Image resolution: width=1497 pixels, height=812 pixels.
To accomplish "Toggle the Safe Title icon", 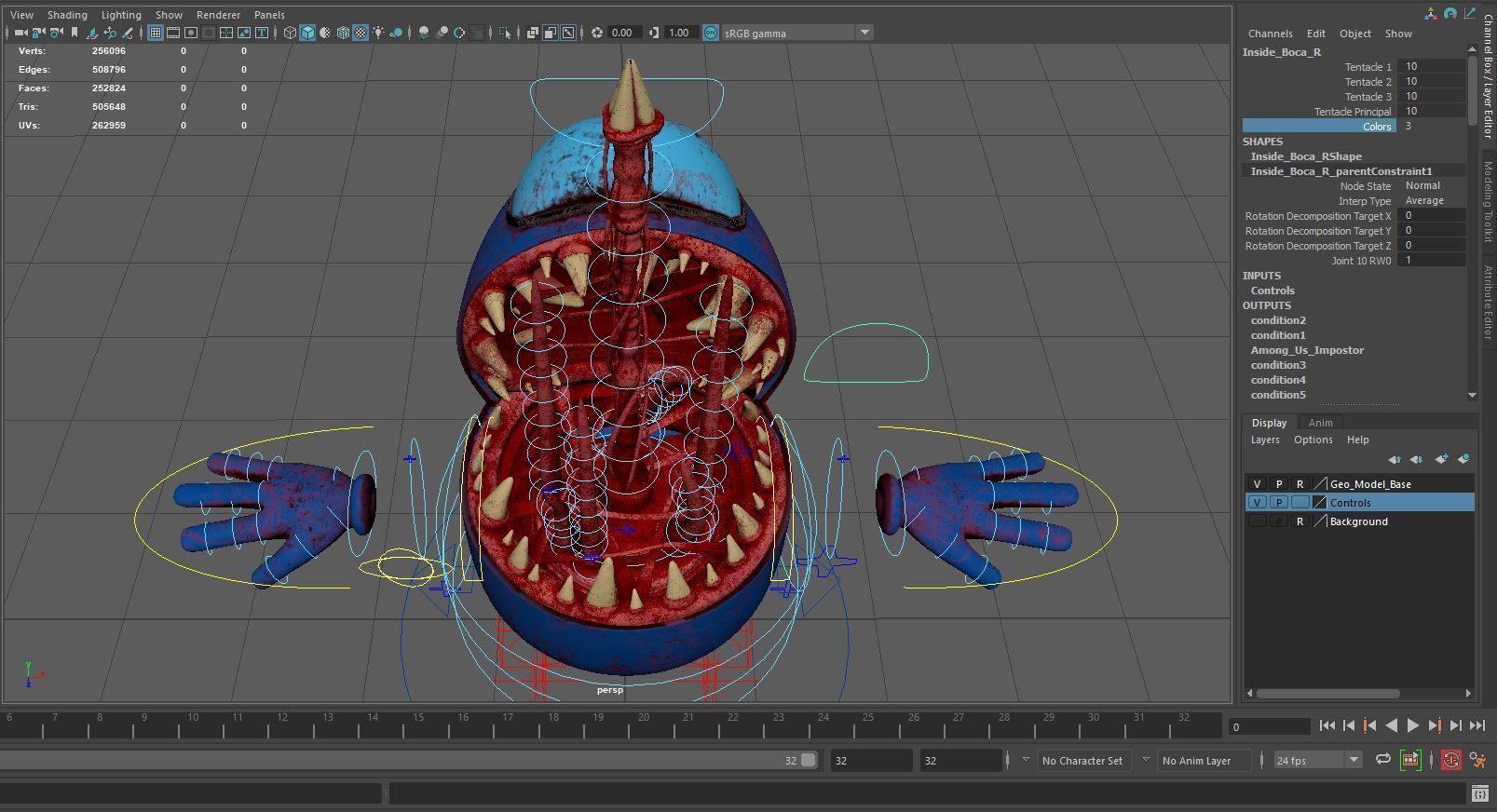I will pos(262,33).
